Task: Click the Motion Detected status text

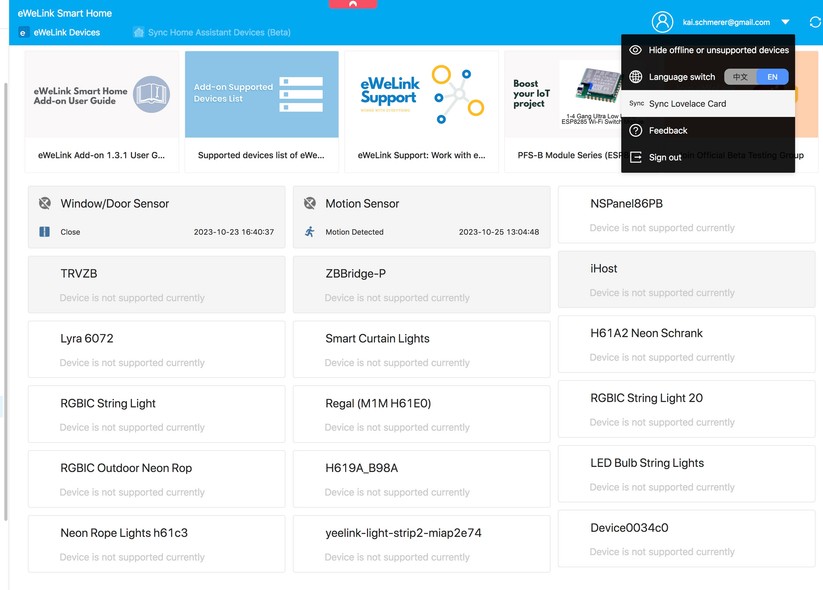Action: (x=354, y=232)
